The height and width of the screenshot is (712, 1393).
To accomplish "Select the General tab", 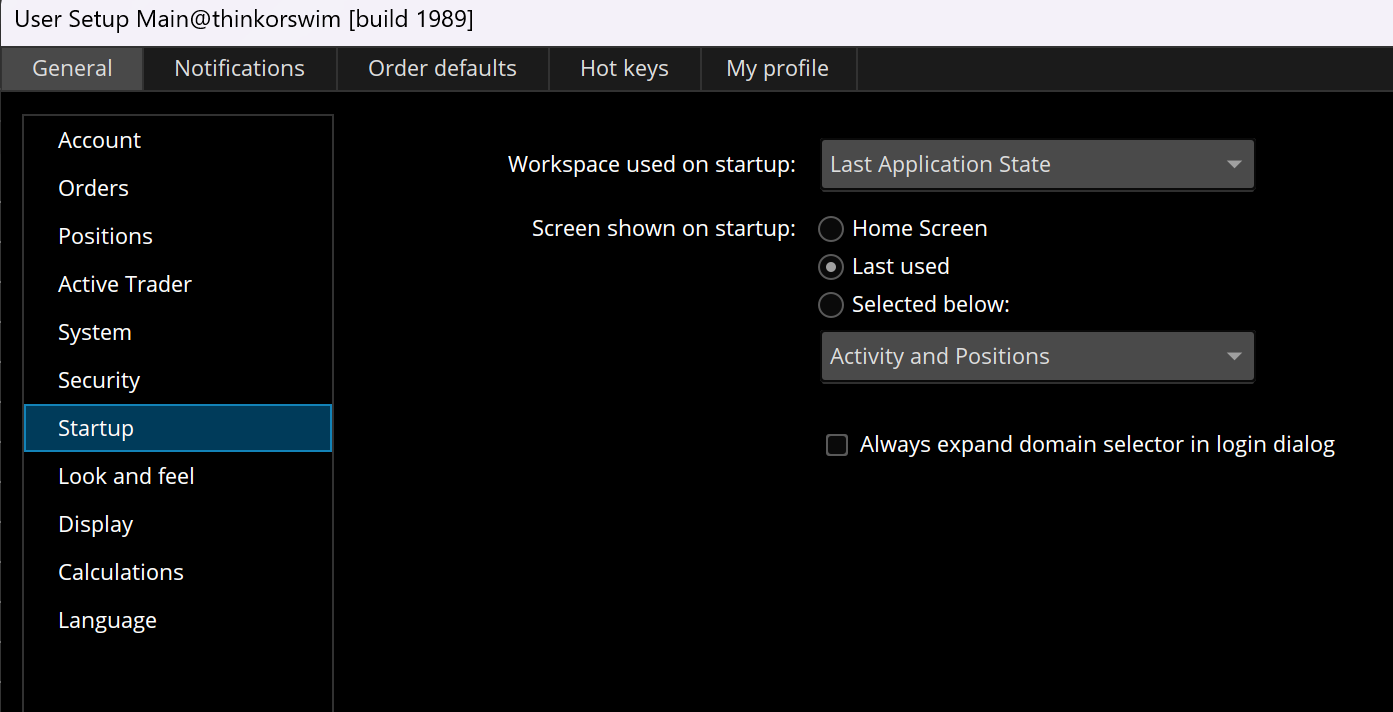I will click(x=72, y=69).
